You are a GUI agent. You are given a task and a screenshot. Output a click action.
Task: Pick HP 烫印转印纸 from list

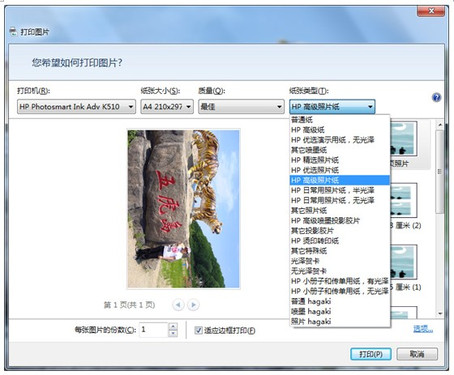point(340,241)
